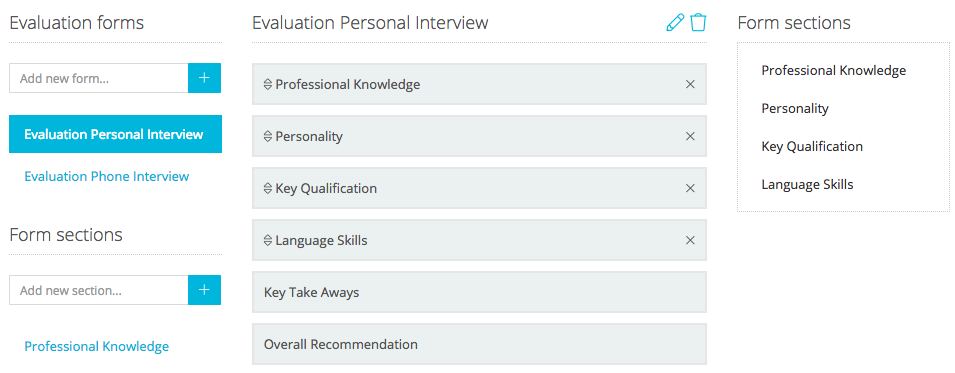This screenshot has height=373, width=955.
Task: Select Evaluation Personal Interview form
Action: [x=116, y=134]
